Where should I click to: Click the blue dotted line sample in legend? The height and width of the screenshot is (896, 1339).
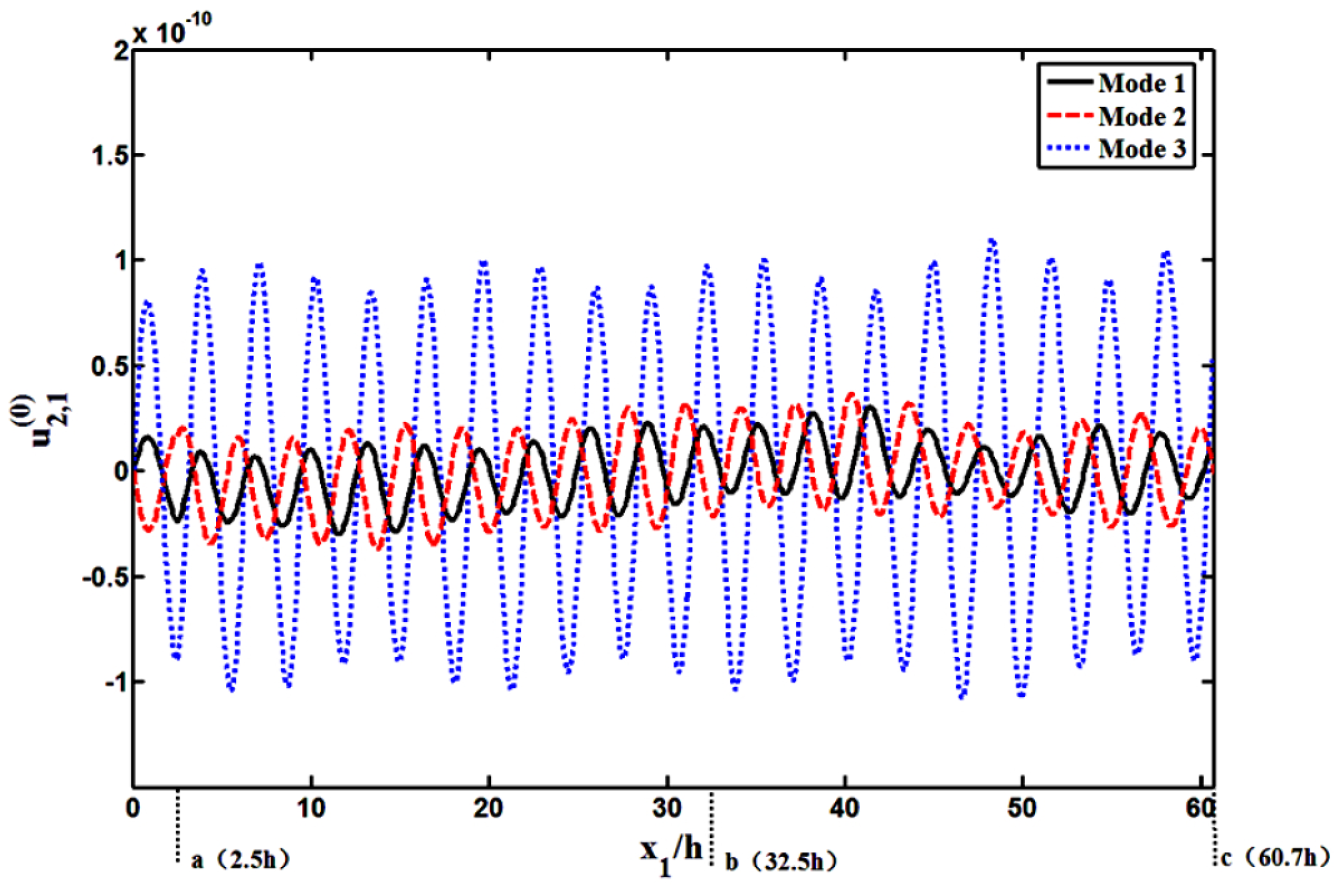tap(1069, 148)
